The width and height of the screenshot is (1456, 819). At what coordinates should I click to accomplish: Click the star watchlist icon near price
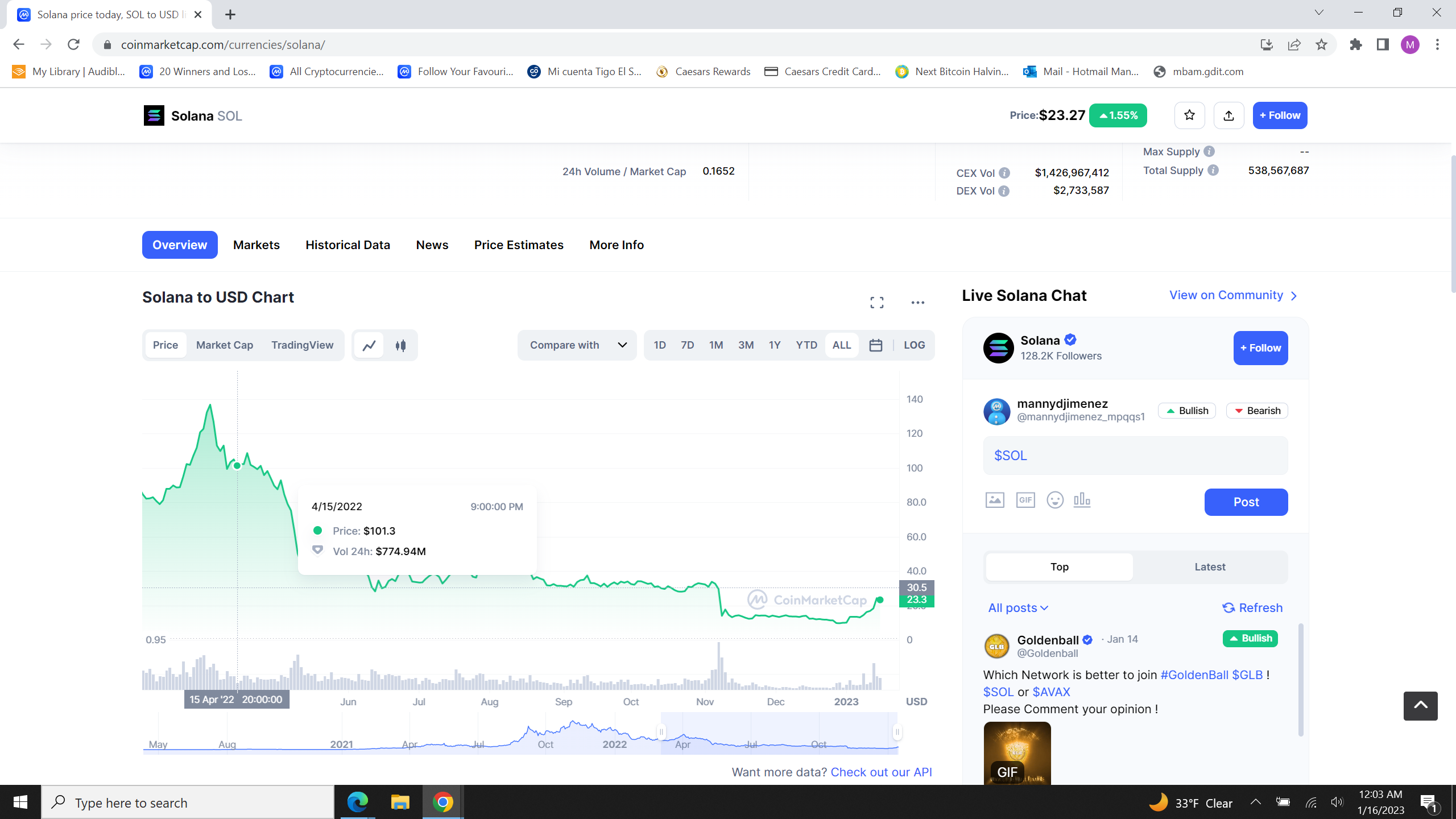point(1189,115)
